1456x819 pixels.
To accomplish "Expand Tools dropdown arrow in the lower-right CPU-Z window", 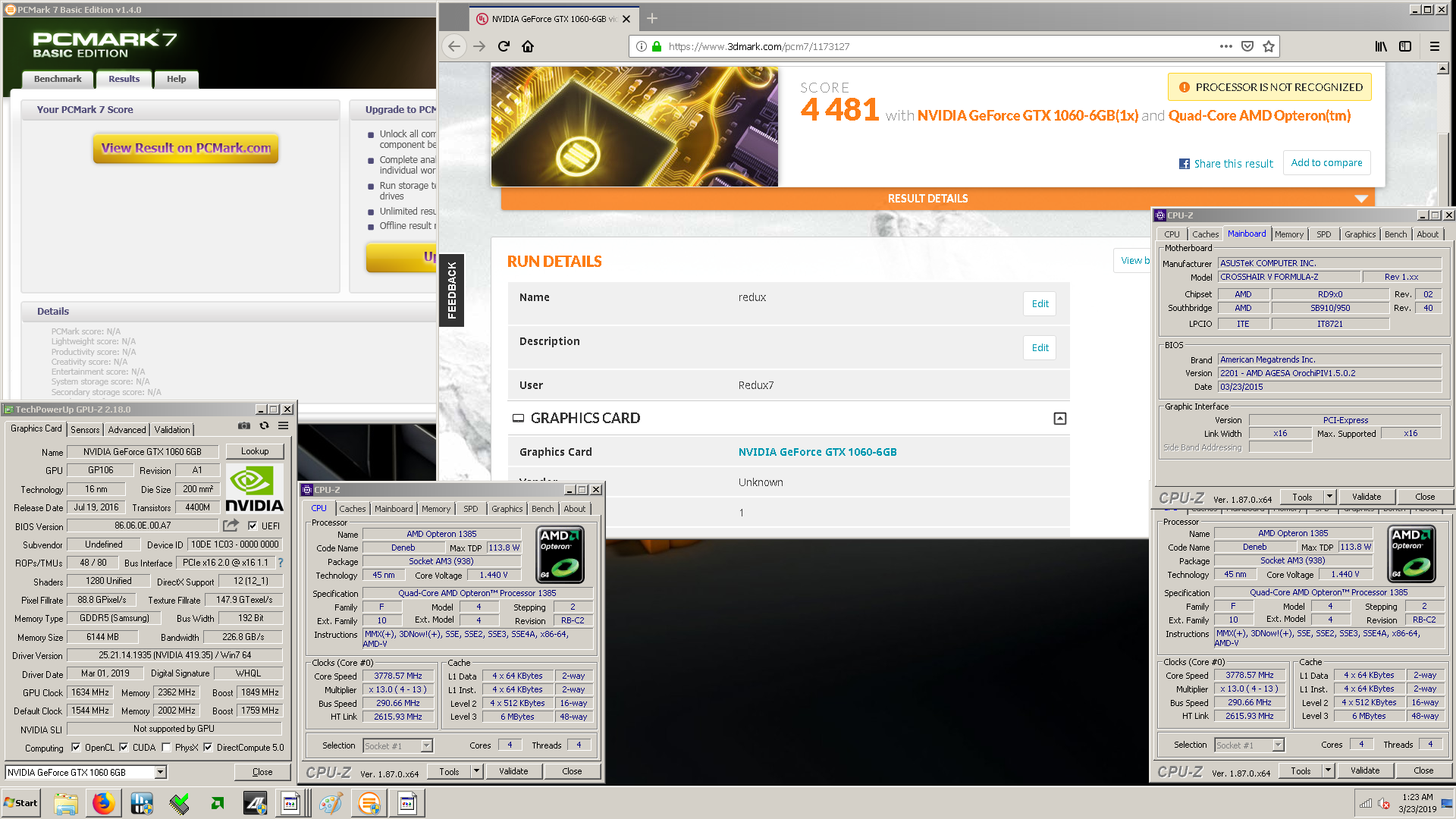I will click(x=1328, y=770).
